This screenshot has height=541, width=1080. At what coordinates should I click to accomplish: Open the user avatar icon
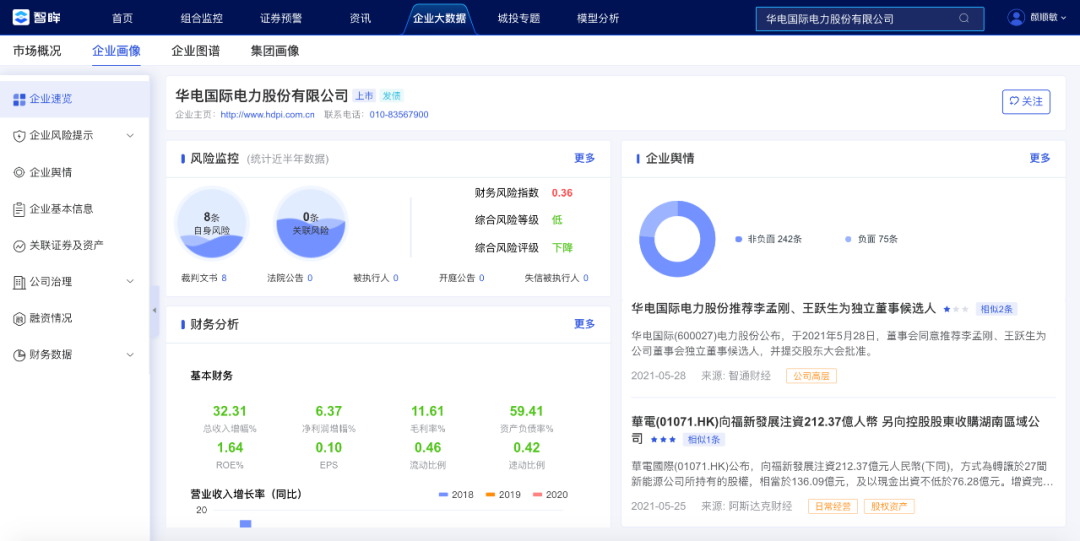[1017, 18]
